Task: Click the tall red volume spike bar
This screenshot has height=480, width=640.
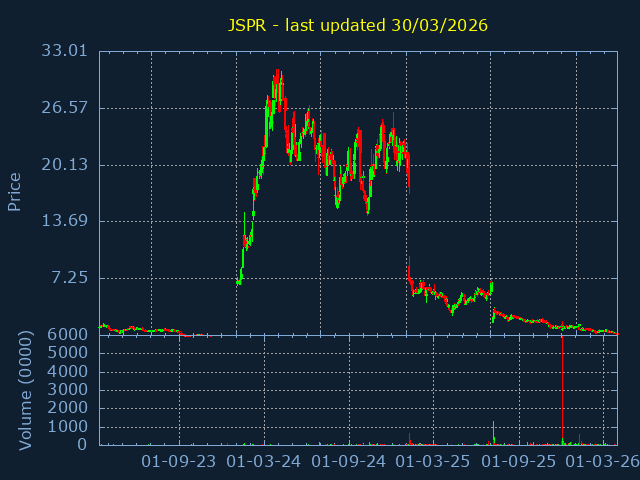Action: [x=562, y=390]
